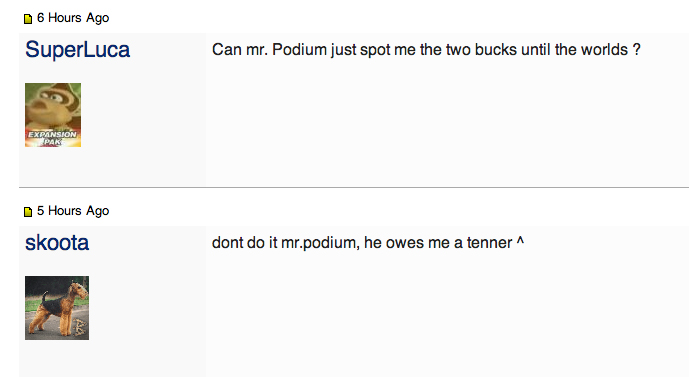Screen dimensions: 689x377
Task: Click the question mark ending SuperLuca's post
Action: point(636,50)
